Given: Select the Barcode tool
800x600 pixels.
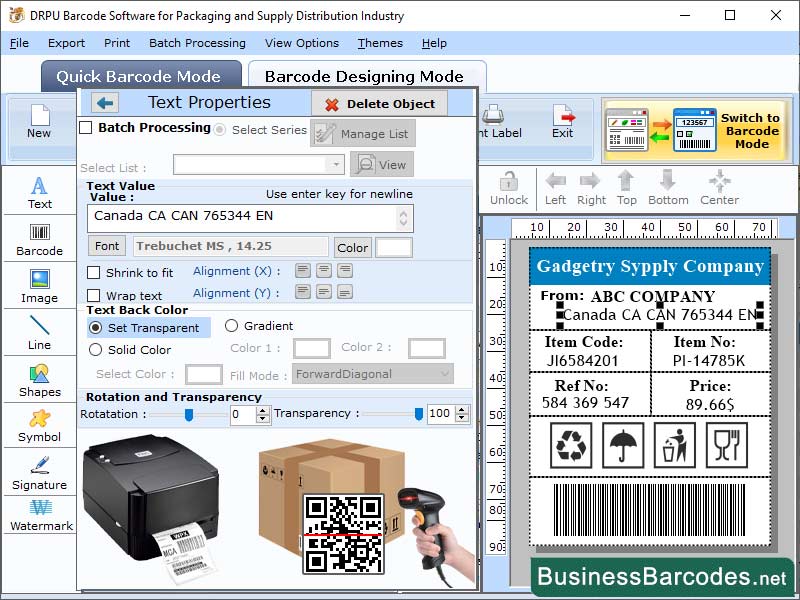Looking at the screenshot, I should click(39, 240).
